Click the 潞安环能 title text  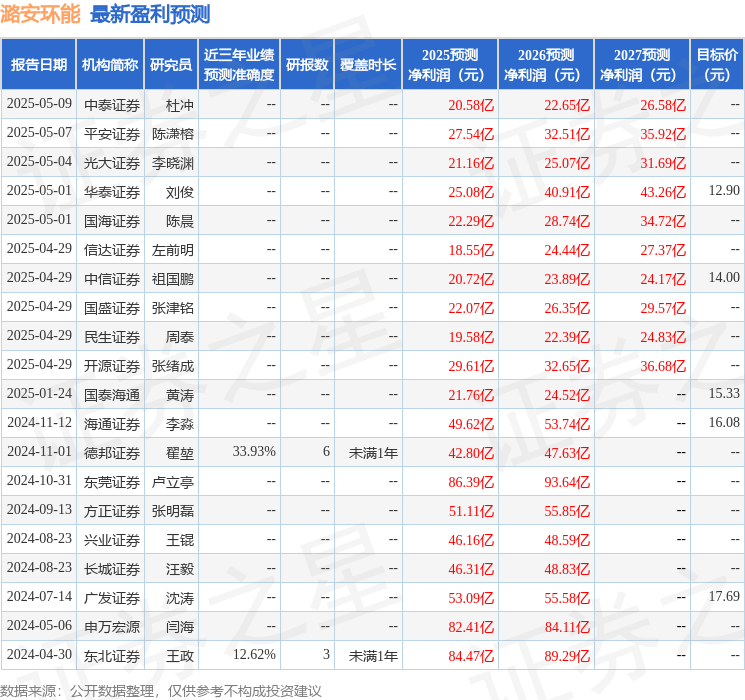point(40,14)
